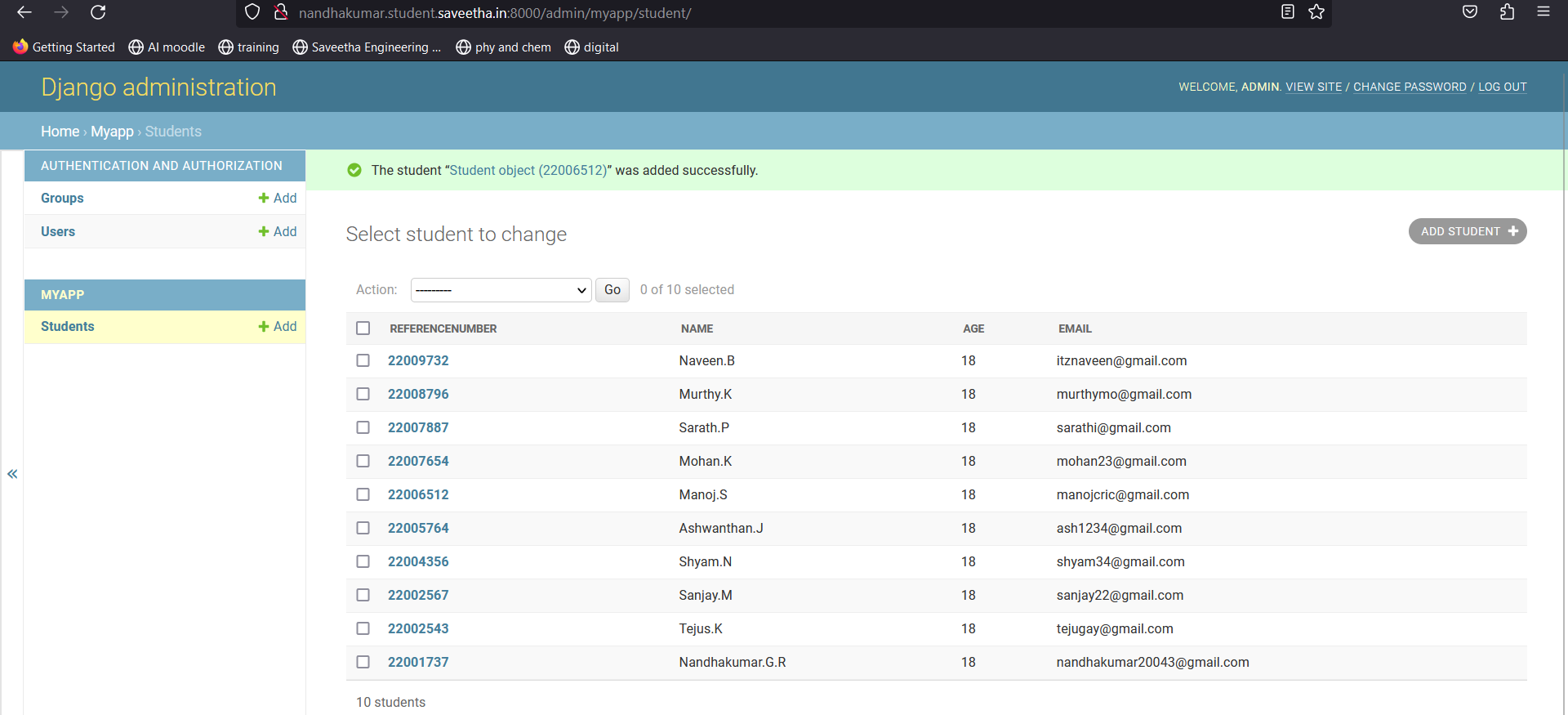This screenshot has width=1568, height=715.
Task: Reload the page with the refresh icon
Action: pyautogui.click(x=98, y=12)
